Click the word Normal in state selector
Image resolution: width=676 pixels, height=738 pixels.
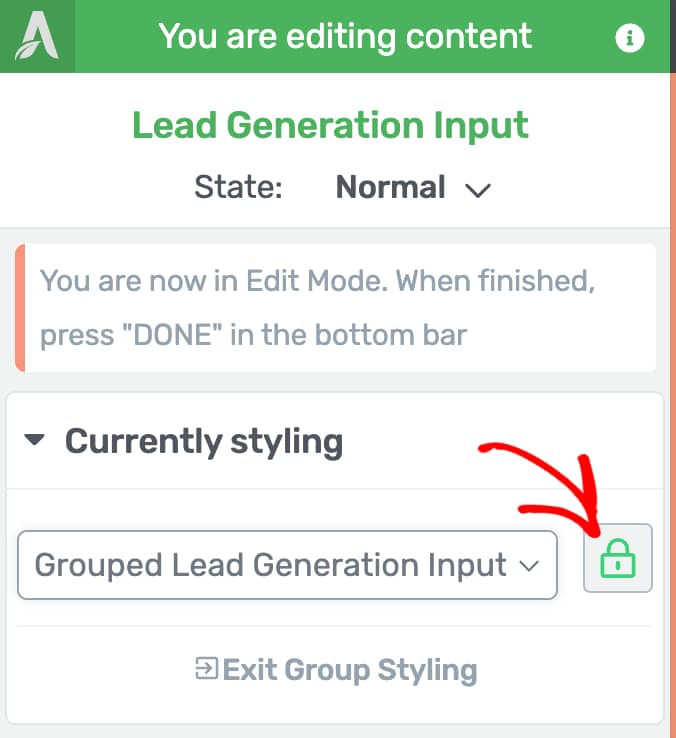[x=390, y=187]
